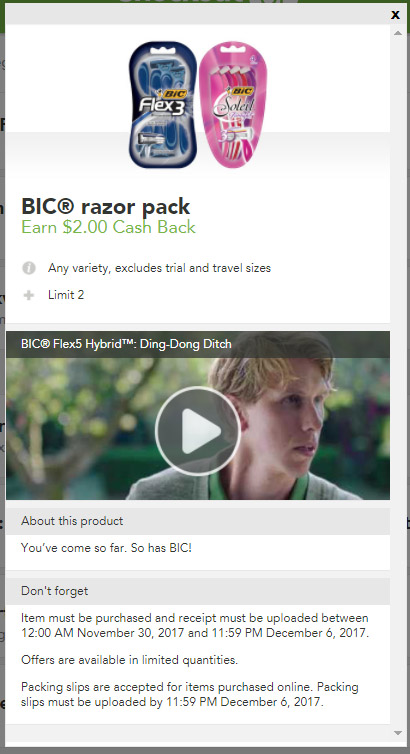The width and height of the screenshot is (410, 754).
Task: Click the scrollbar track in the popup
Action: [x=398, y=383]
